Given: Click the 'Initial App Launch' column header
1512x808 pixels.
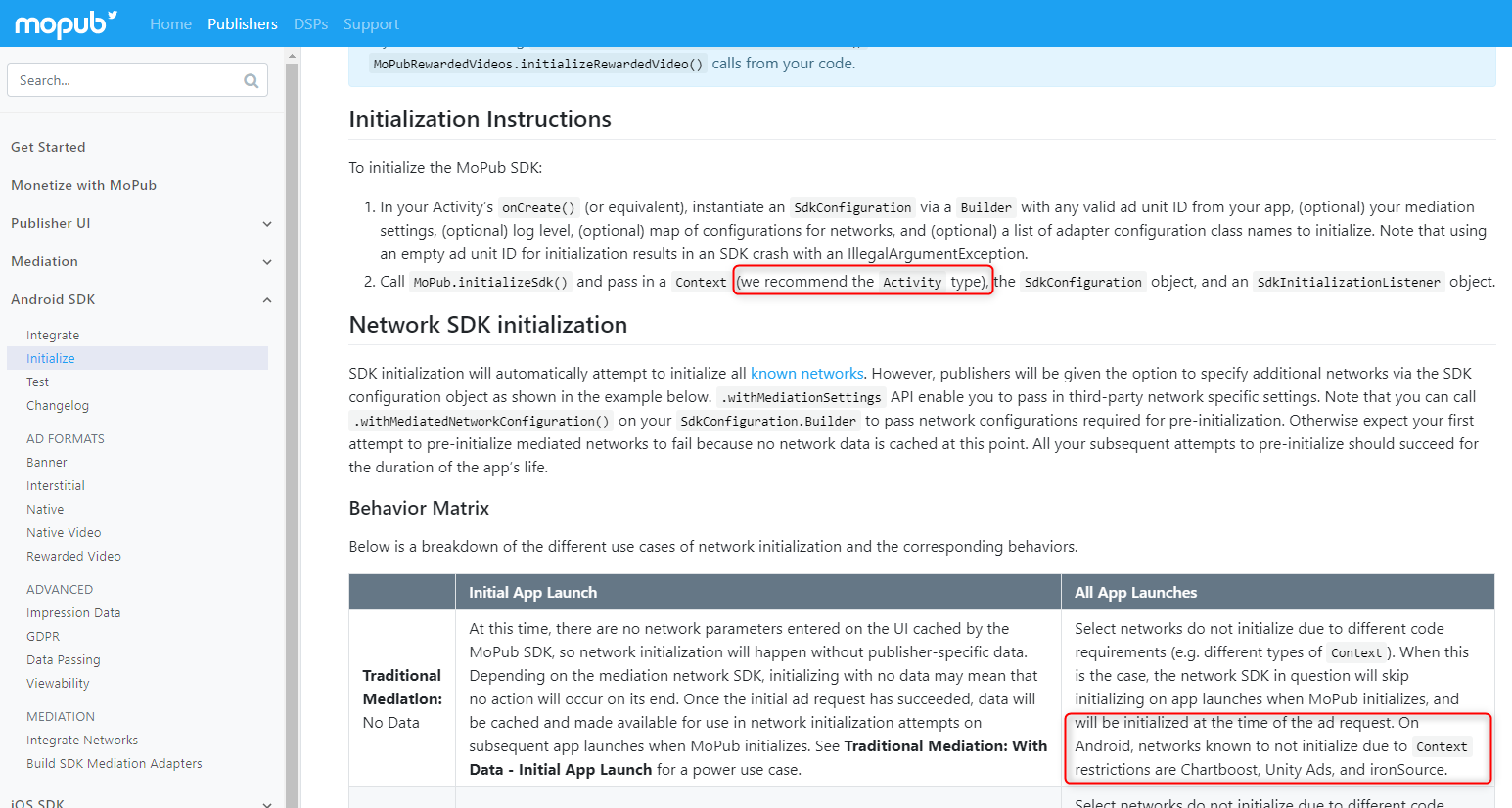Looking at the screenshot, I should (532, 592).
